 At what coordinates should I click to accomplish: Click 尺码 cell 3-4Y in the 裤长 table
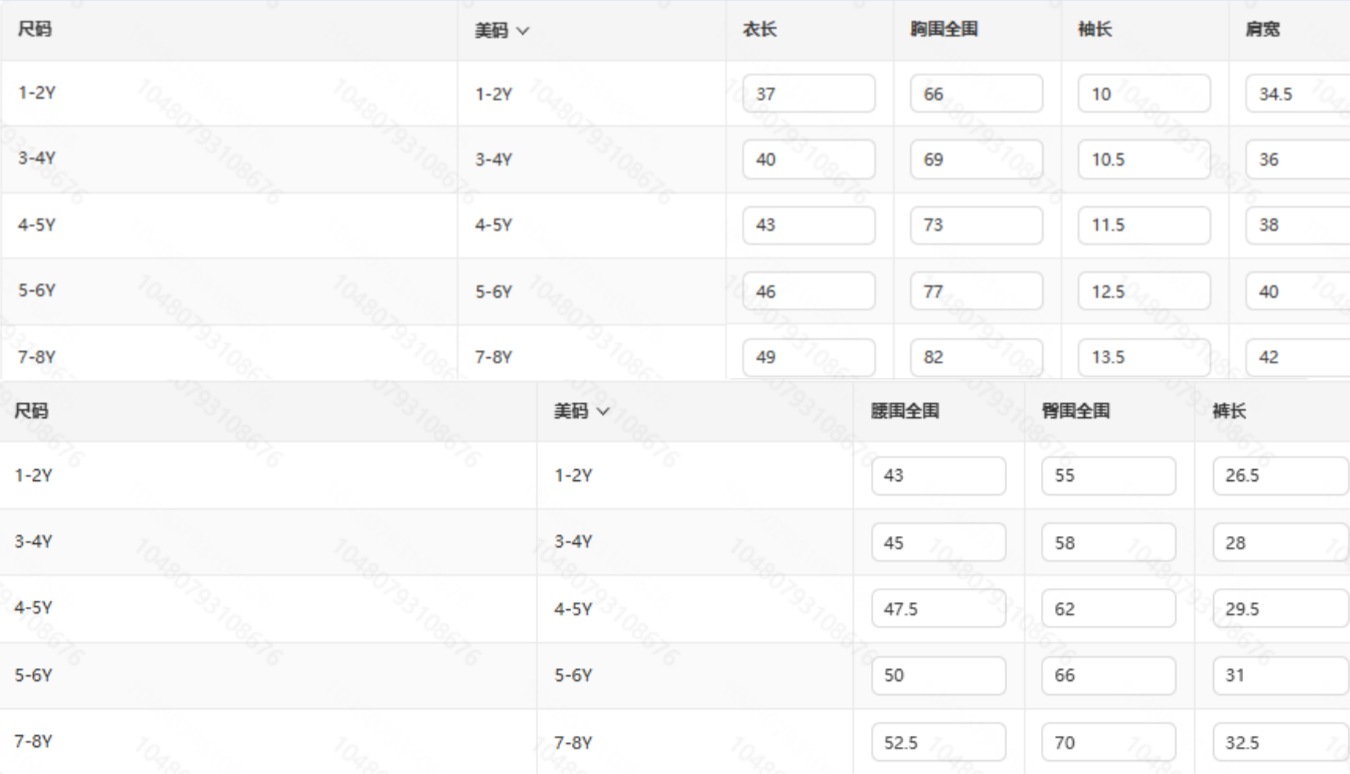coord(33,542)
